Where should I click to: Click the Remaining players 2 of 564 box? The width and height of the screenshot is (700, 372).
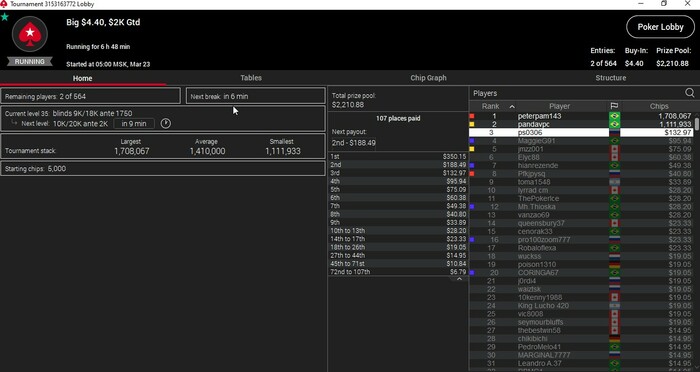[91, 96]
